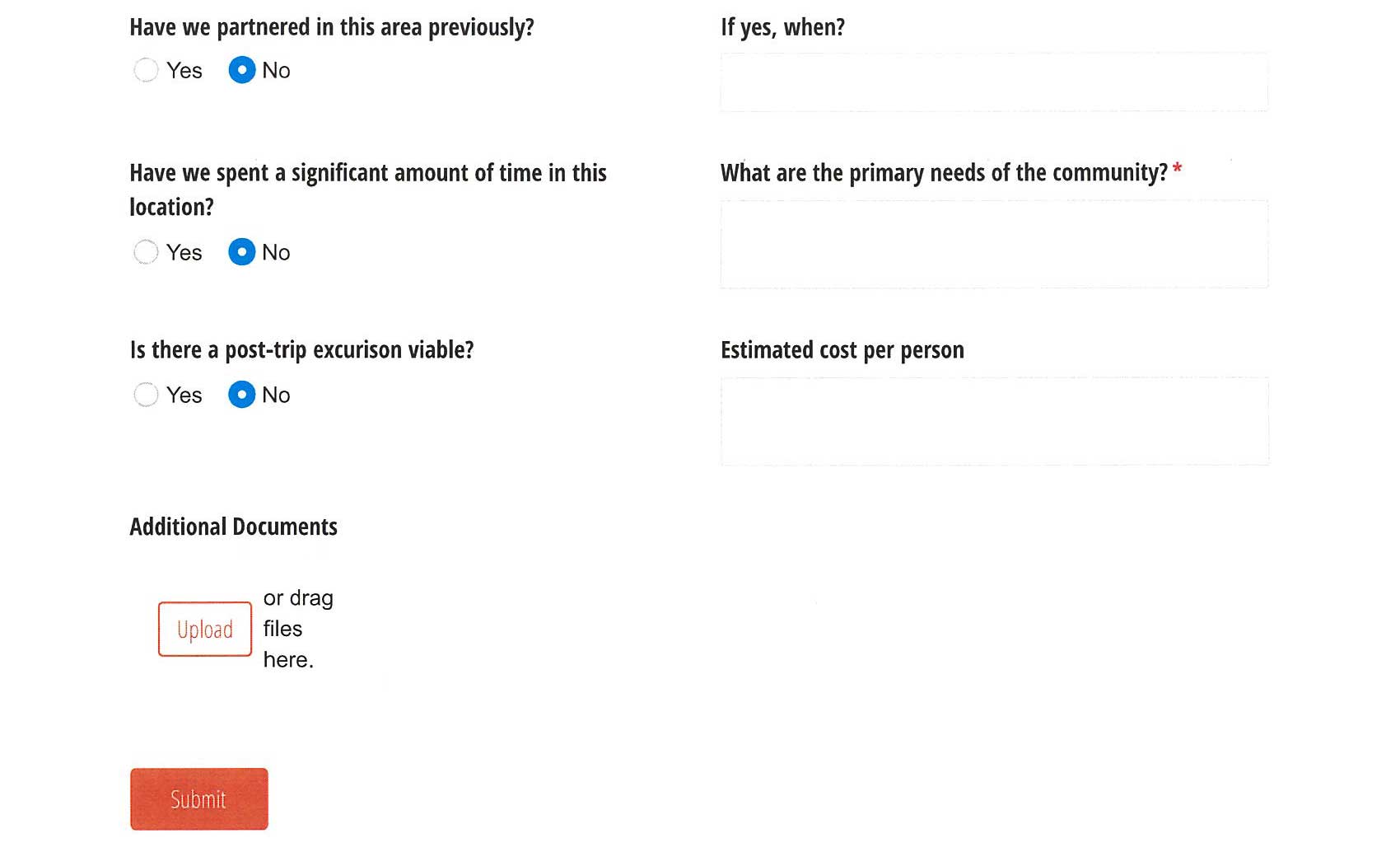The image size is (1400, 852).
Task: Pick Yes for post-trip excursion viable
Action: coord(146,395)
